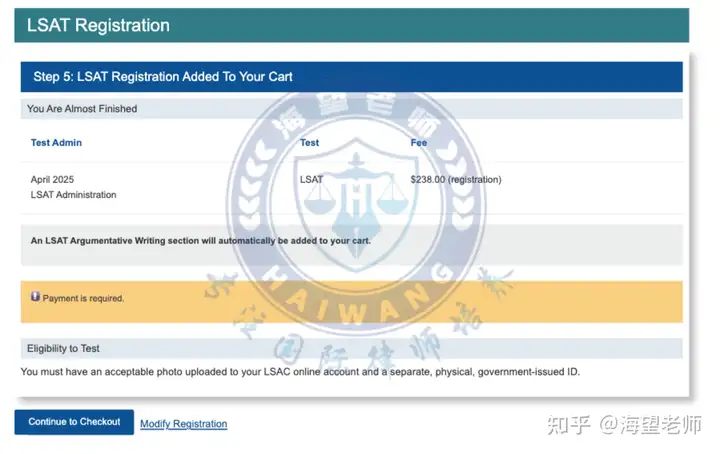Click the Test column header
This screenshot has width=720, height=454.
pos(309,143)
